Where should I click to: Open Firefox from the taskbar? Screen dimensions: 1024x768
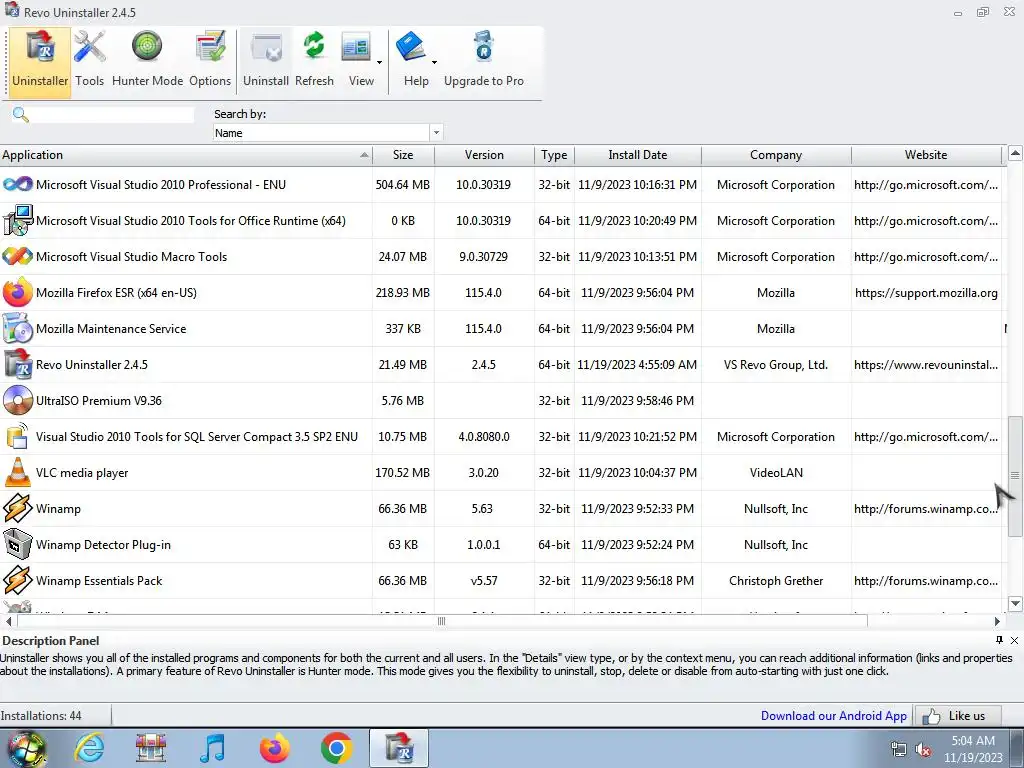[x=275, y=748]
